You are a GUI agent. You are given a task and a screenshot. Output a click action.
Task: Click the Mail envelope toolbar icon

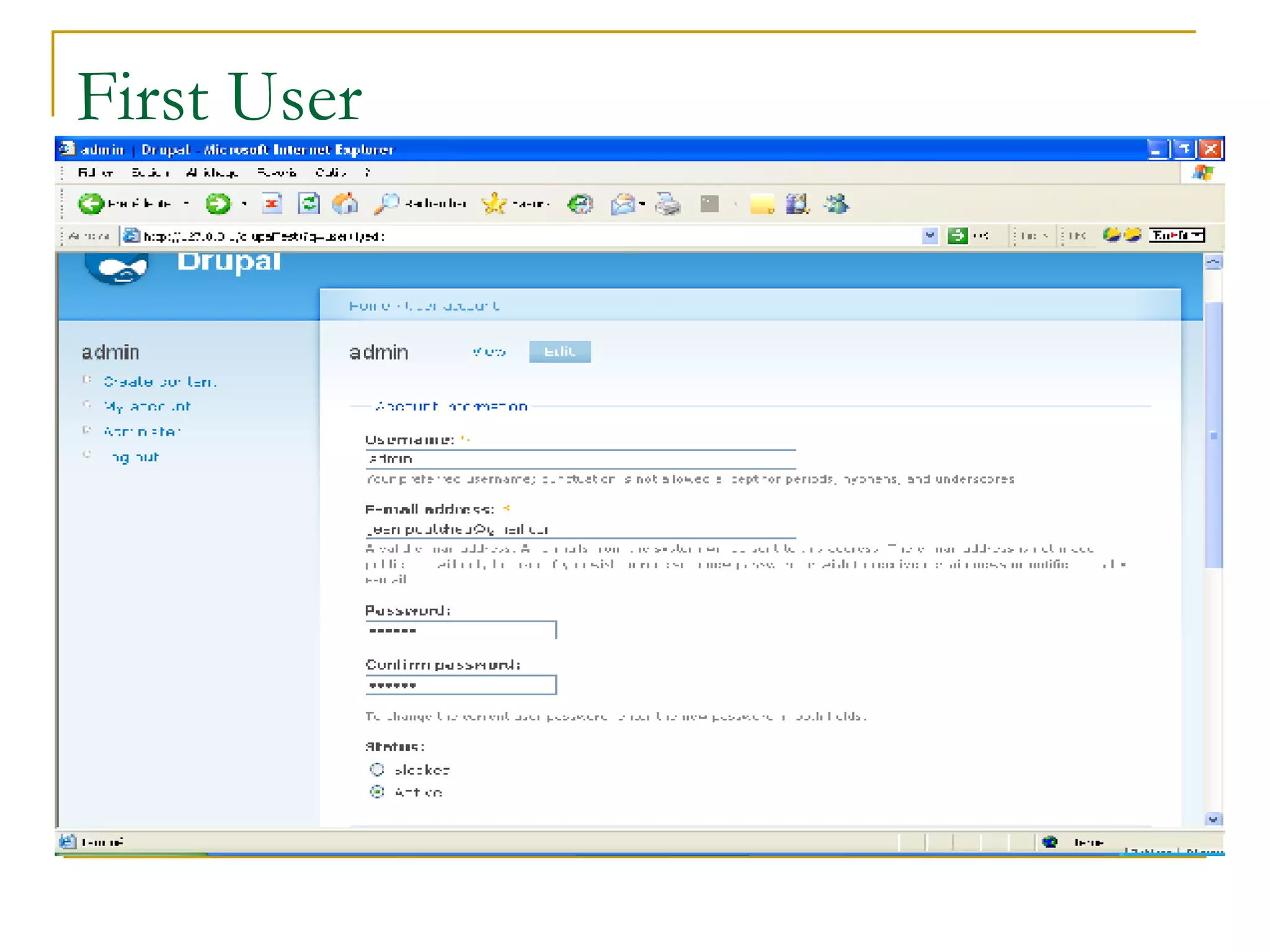623,203
